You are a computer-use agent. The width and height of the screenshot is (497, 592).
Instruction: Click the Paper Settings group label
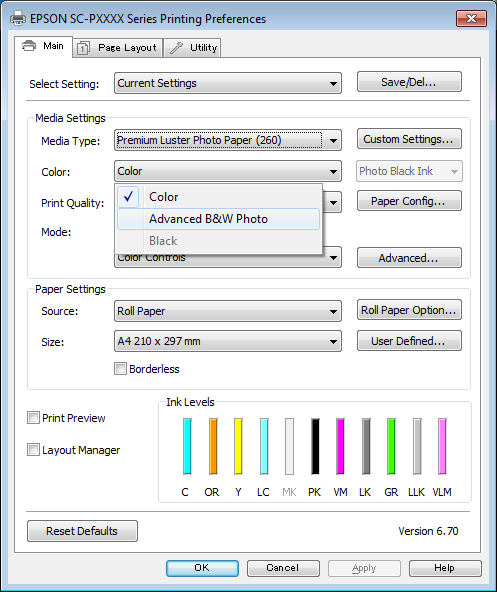(x=70, y=289)
